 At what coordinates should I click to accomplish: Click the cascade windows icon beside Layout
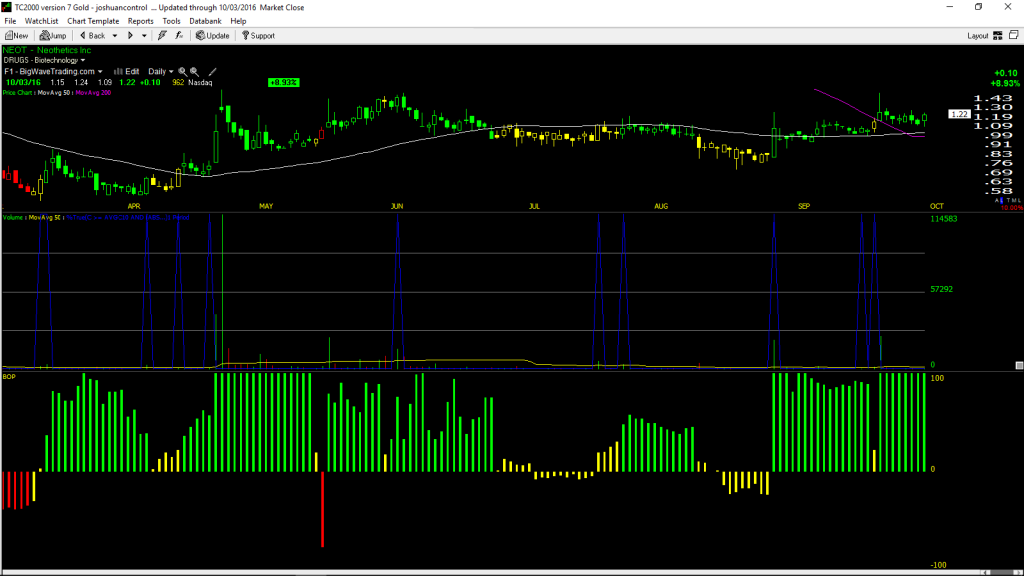point(1014,35)
